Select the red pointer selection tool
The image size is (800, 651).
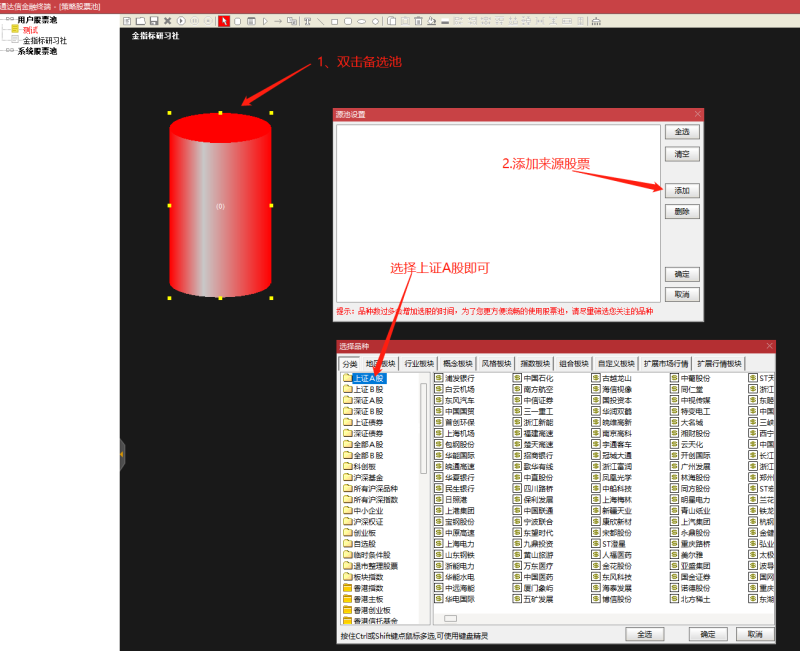pyautogui.click(x=223, y=21)
